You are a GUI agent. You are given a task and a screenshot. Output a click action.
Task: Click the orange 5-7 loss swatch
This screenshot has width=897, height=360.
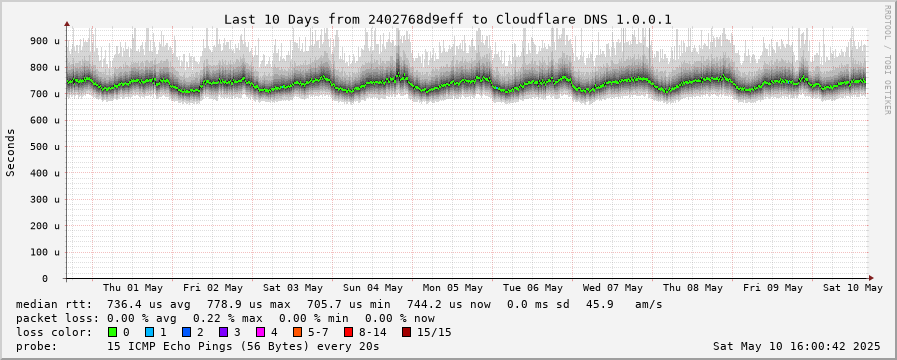[297, 332]
